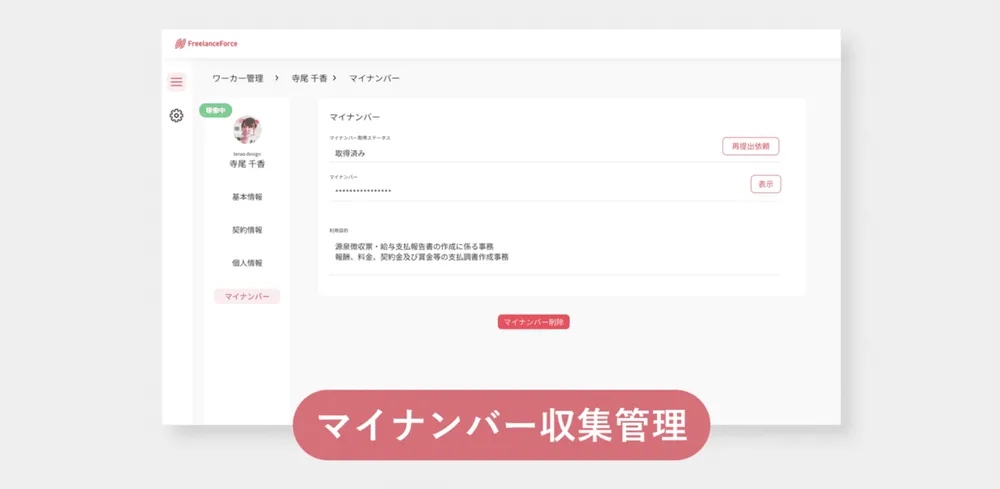Click chevron after 寺尾 千香
This screenshot has width=1000, height=489.
tap(334, 78)
